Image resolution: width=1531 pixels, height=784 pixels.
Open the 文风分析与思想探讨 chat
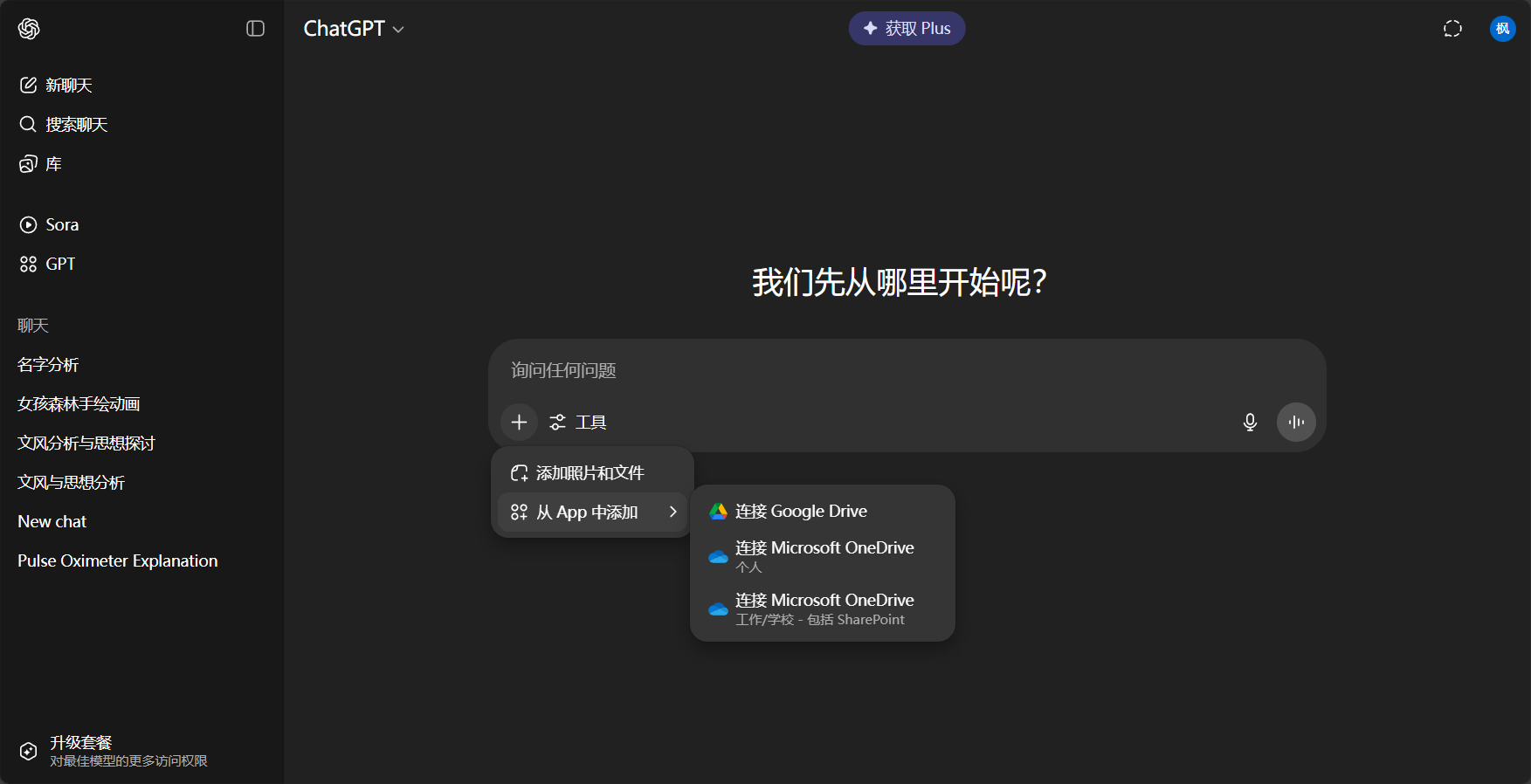pyautogui.click(x=141, y=443)
